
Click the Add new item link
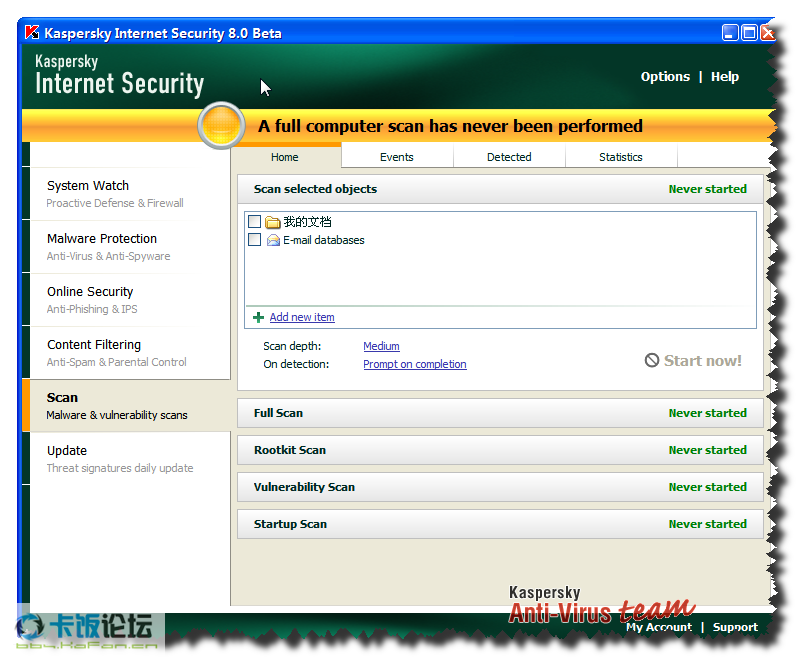(x=302, y=317)
